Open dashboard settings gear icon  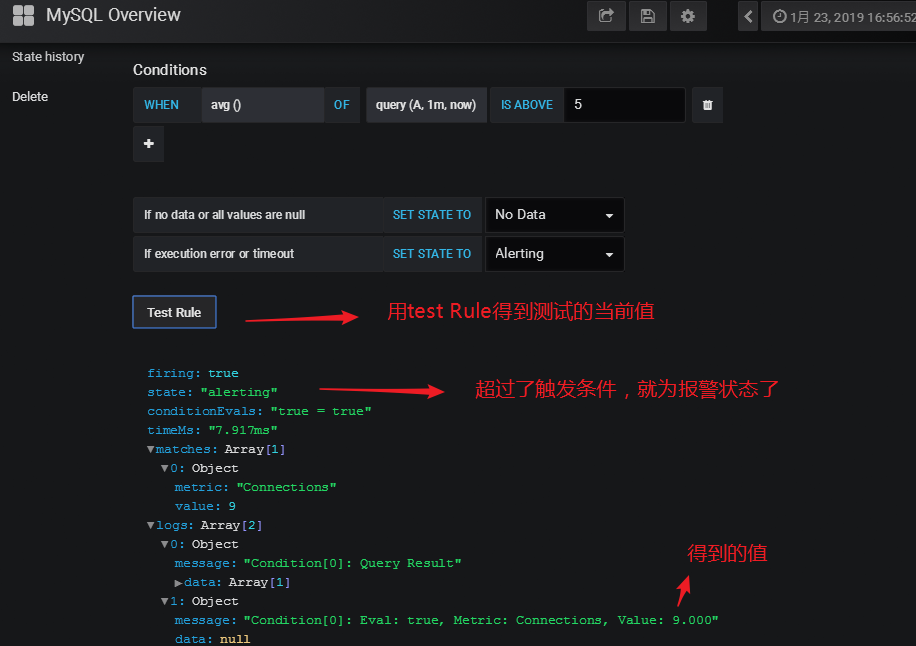click(x=688, y=16)
